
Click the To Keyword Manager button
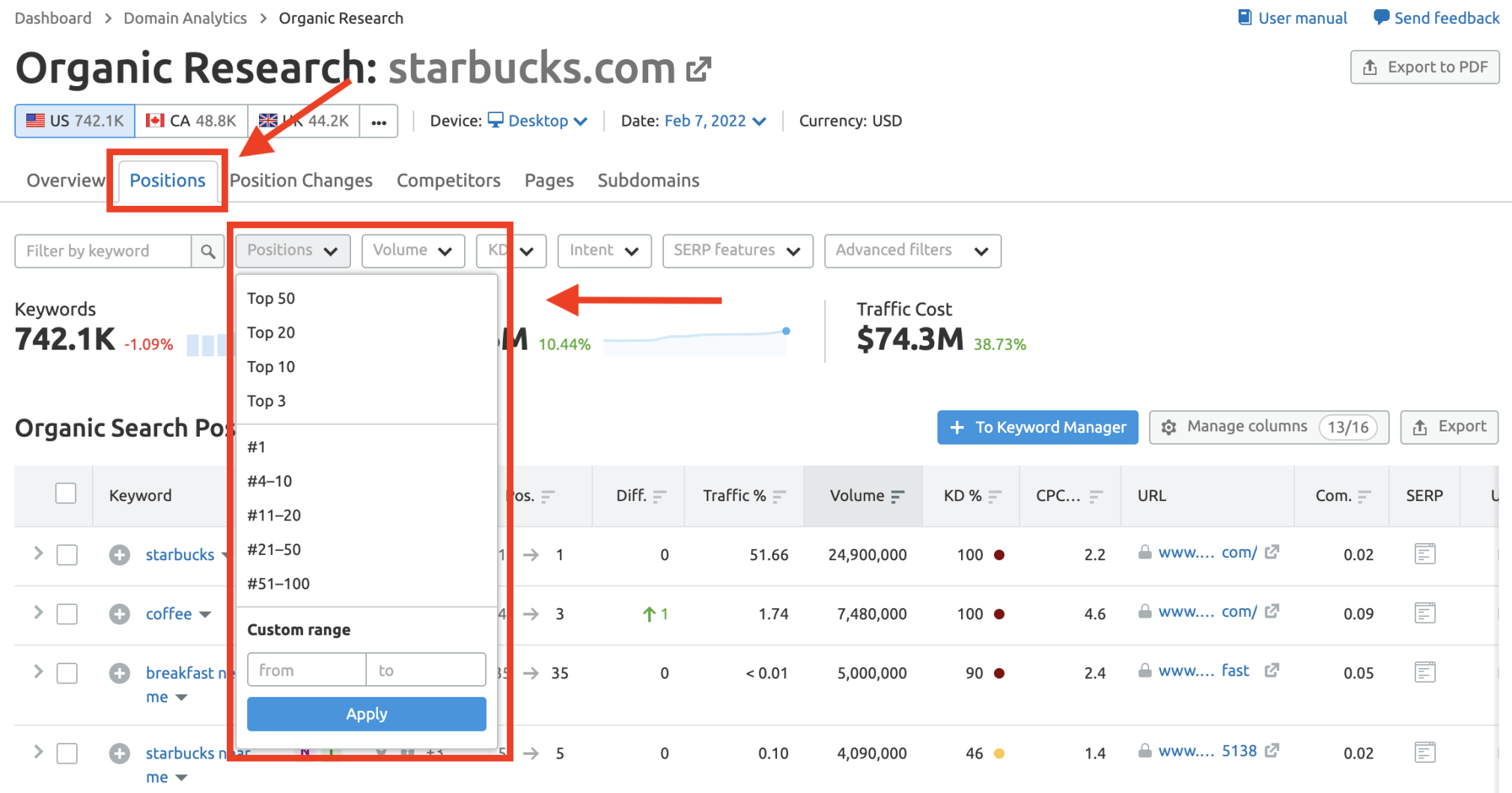(1037, 427)
